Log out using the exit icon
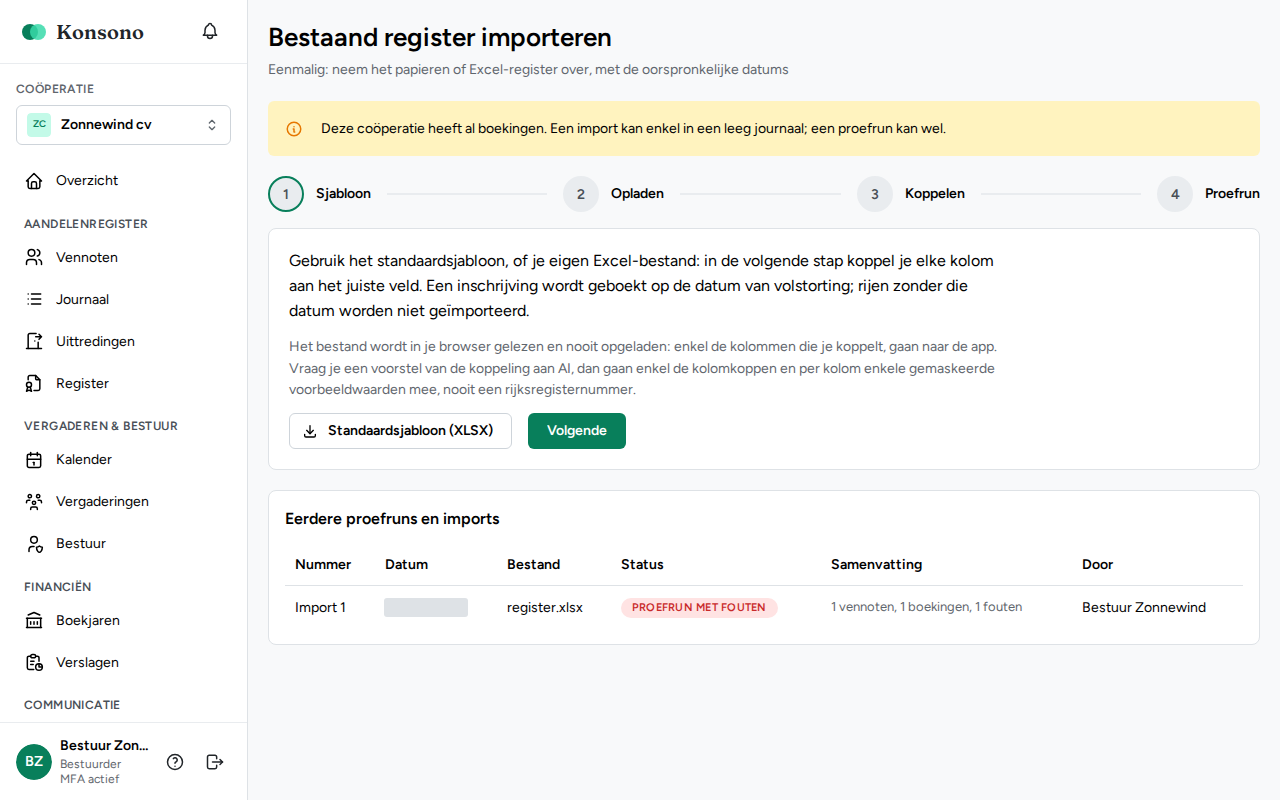 coord(215,762)
